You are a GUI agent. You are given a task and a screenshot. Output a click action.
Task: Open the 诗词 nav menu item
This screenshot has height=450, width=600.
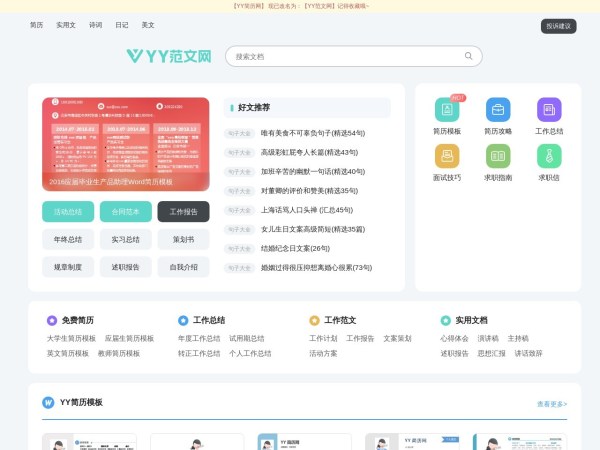[95, 25]
